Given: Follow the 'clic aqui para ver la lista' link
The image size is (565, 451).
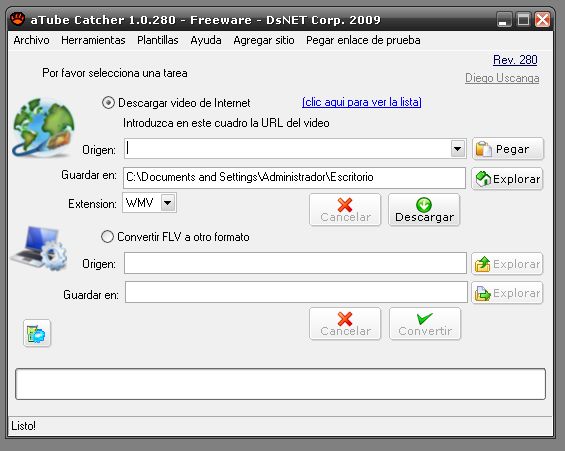Looking at the screenshot, I should tap(362, 102).
